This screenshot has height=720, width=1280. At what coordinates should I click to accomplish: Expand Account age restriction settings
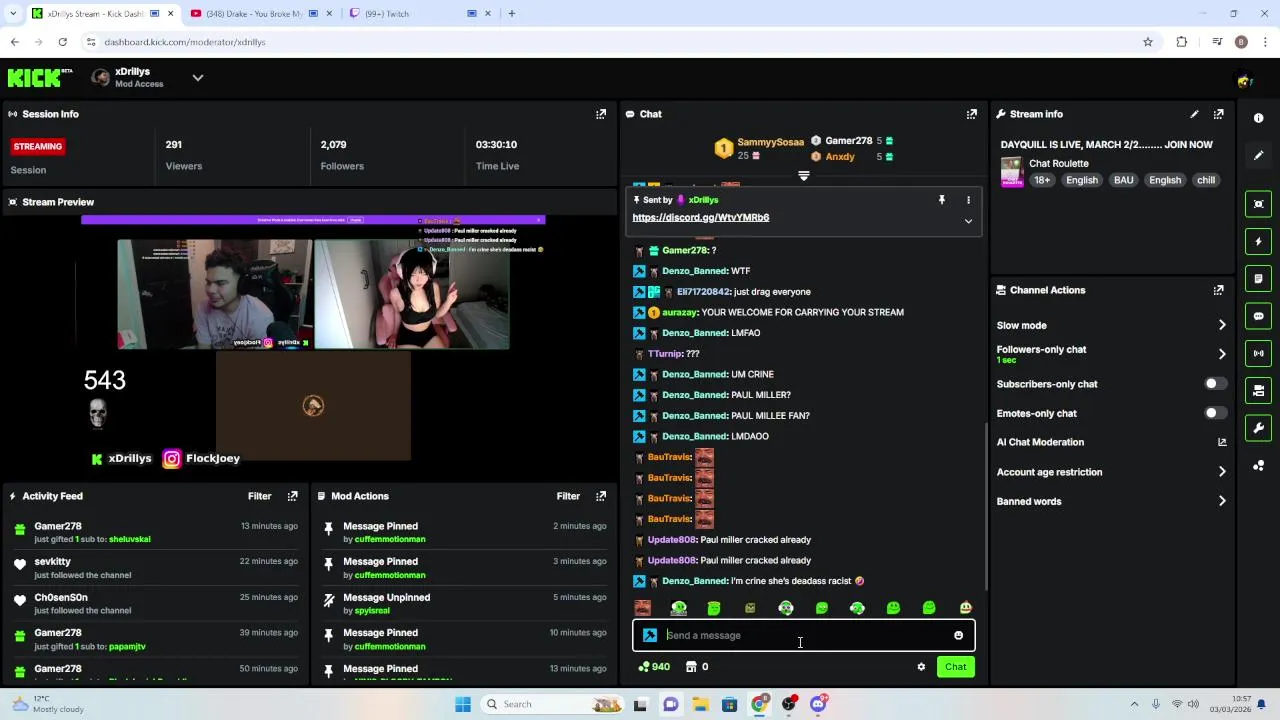1222,472
